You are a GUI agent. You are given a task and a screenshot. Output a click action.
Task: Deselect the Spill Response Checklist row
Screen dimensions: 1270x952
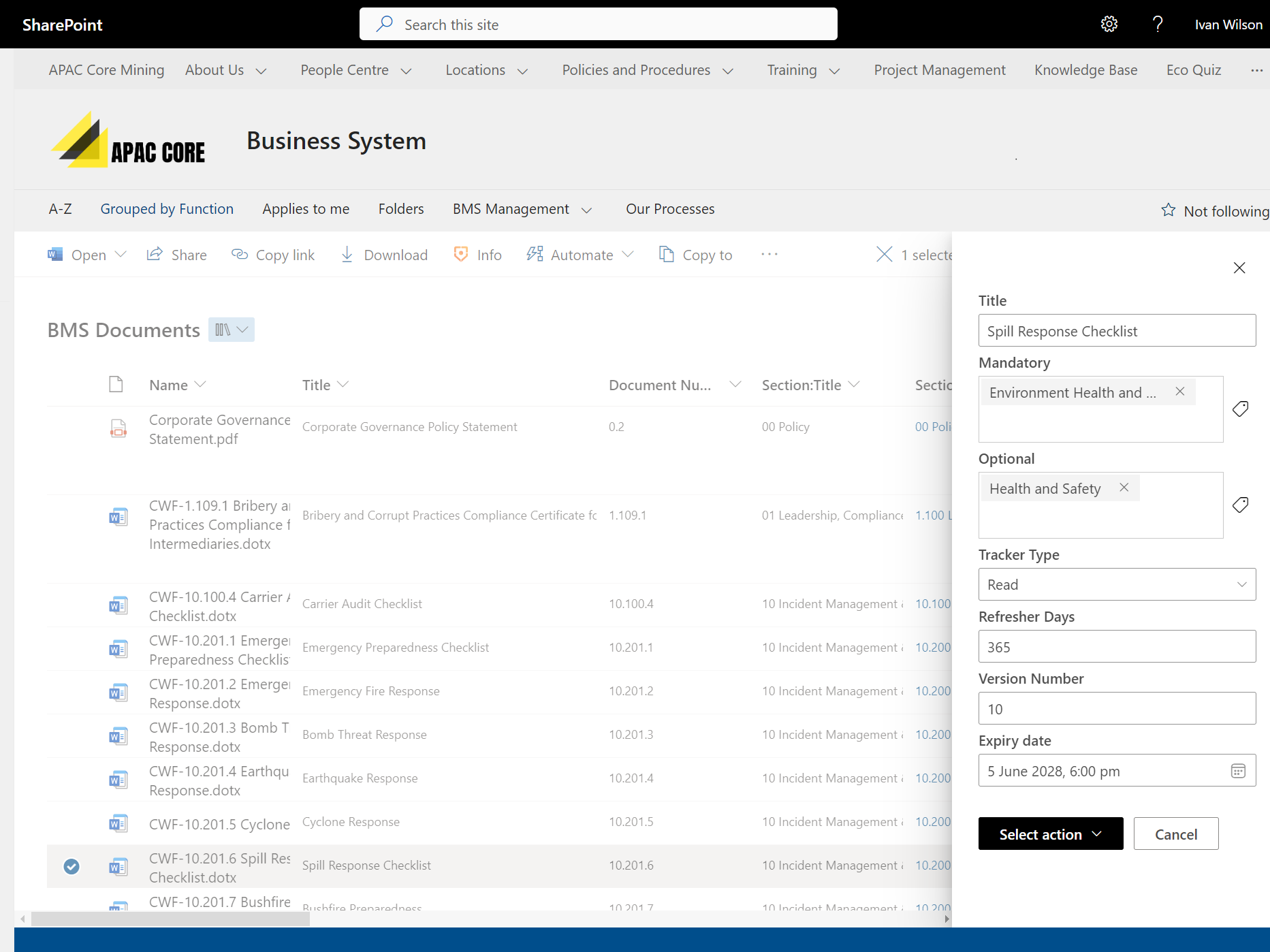click(x=72, y=866)
